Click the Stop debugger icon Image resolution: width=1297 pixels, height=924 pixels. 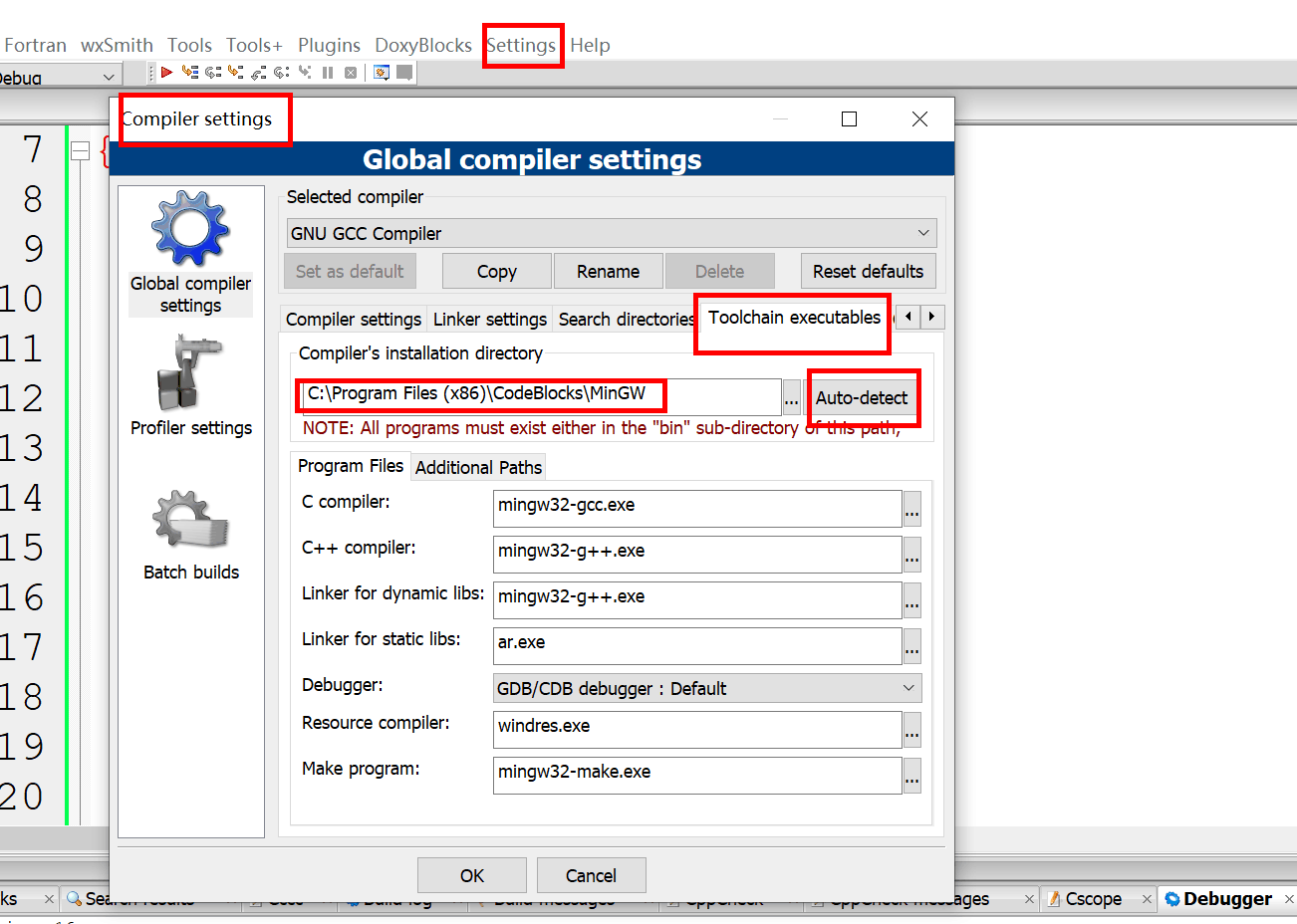click(x=351, y=72)
